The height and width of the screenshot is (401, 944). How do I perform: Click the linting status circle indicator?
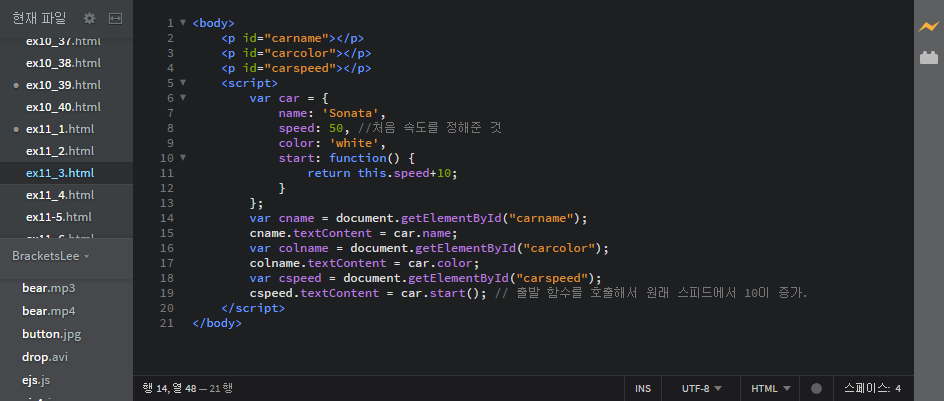coord(816,388)
